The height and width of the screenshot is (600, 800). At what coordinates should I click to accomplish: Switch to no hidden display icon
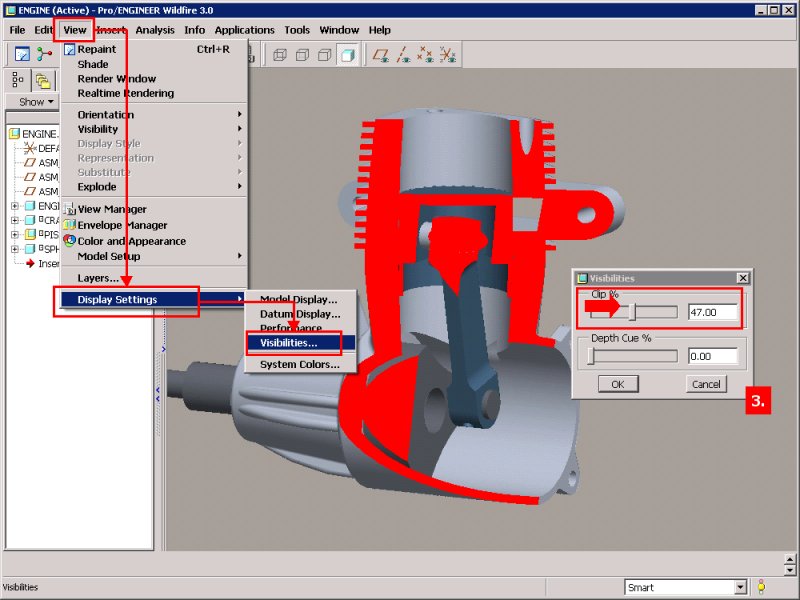(324, 55)
